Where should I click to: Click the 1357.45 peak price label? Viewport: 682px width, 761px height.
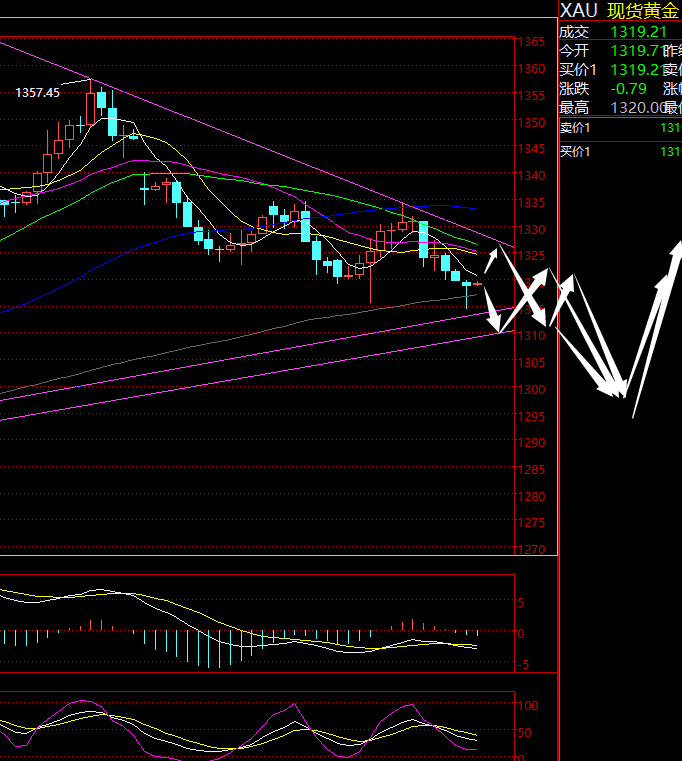(x=37, y=92)
